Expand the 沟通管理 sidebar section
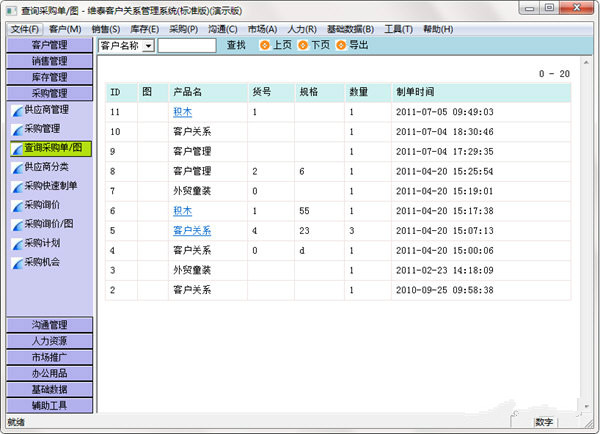 (49, 325)
